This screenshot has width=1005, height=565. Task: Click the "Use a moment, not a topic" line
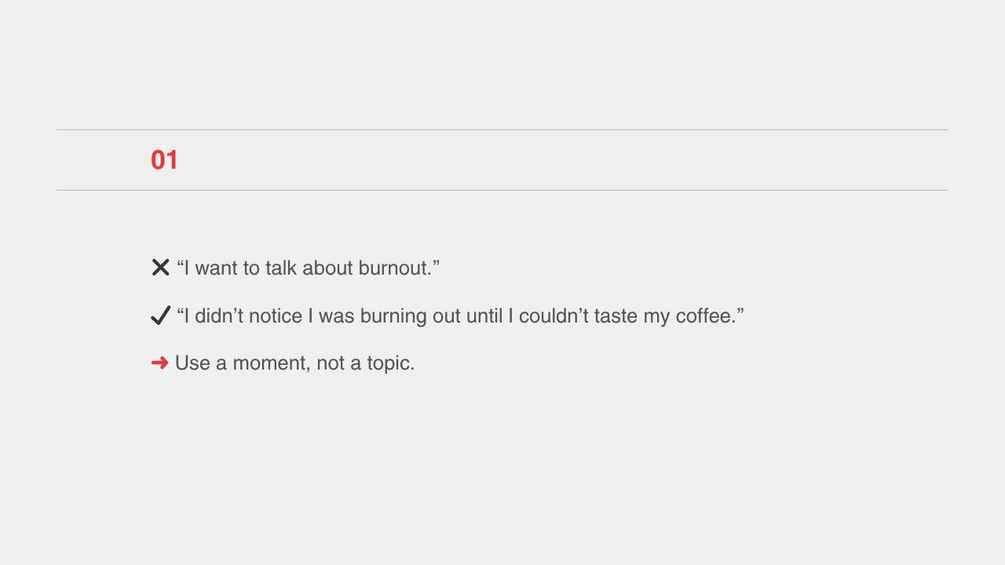tap(294, 363)
